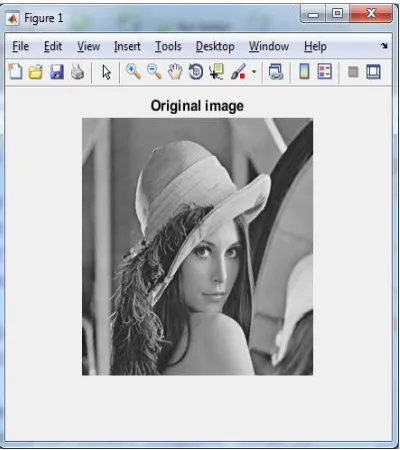Insert a colorbar using the toolbar icon
Viewport: 400px width, 450px height.
coord(304,71)
